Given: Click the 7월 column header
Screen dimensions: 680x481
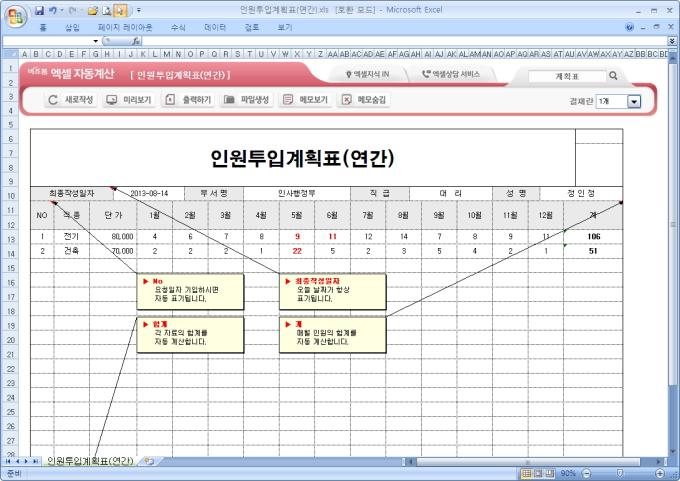Looking at the screenshot, I should (368, 215).
